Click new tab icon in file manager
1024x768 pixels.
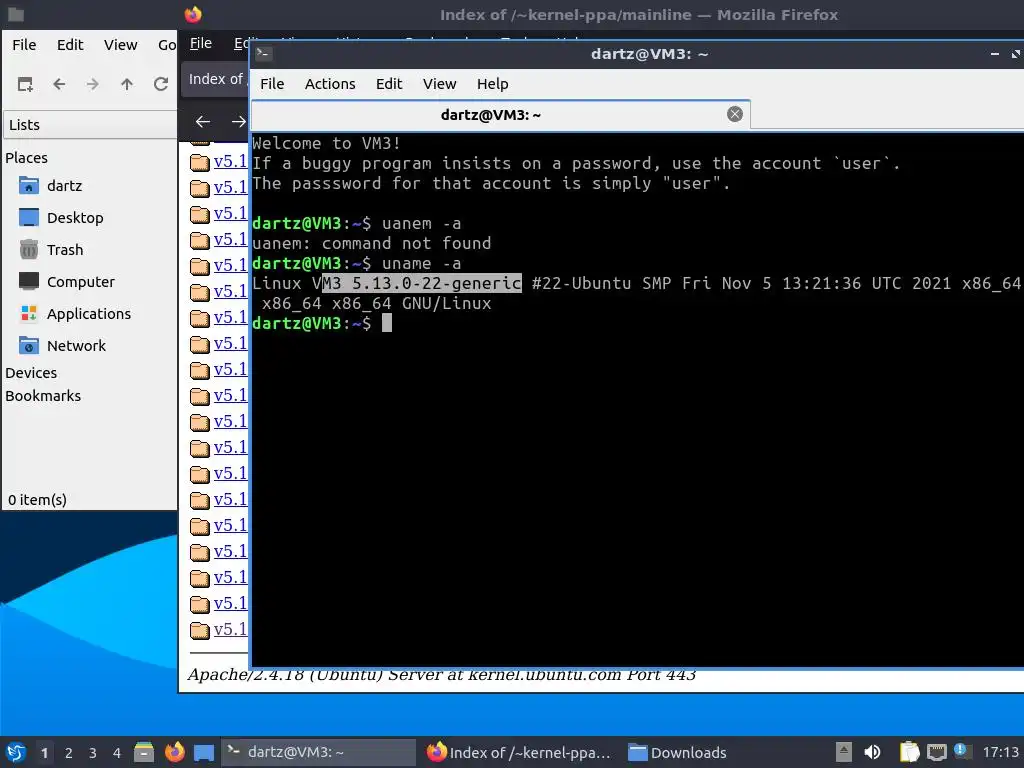click(x=25, y=84)
